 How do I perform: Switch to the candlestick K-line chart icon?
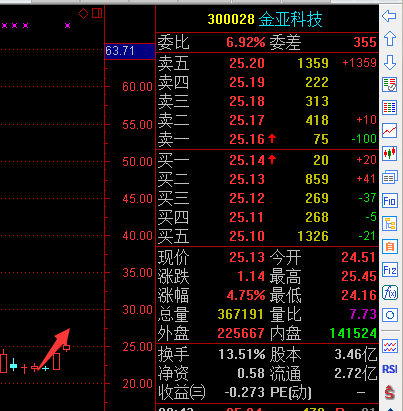point(389,154)
